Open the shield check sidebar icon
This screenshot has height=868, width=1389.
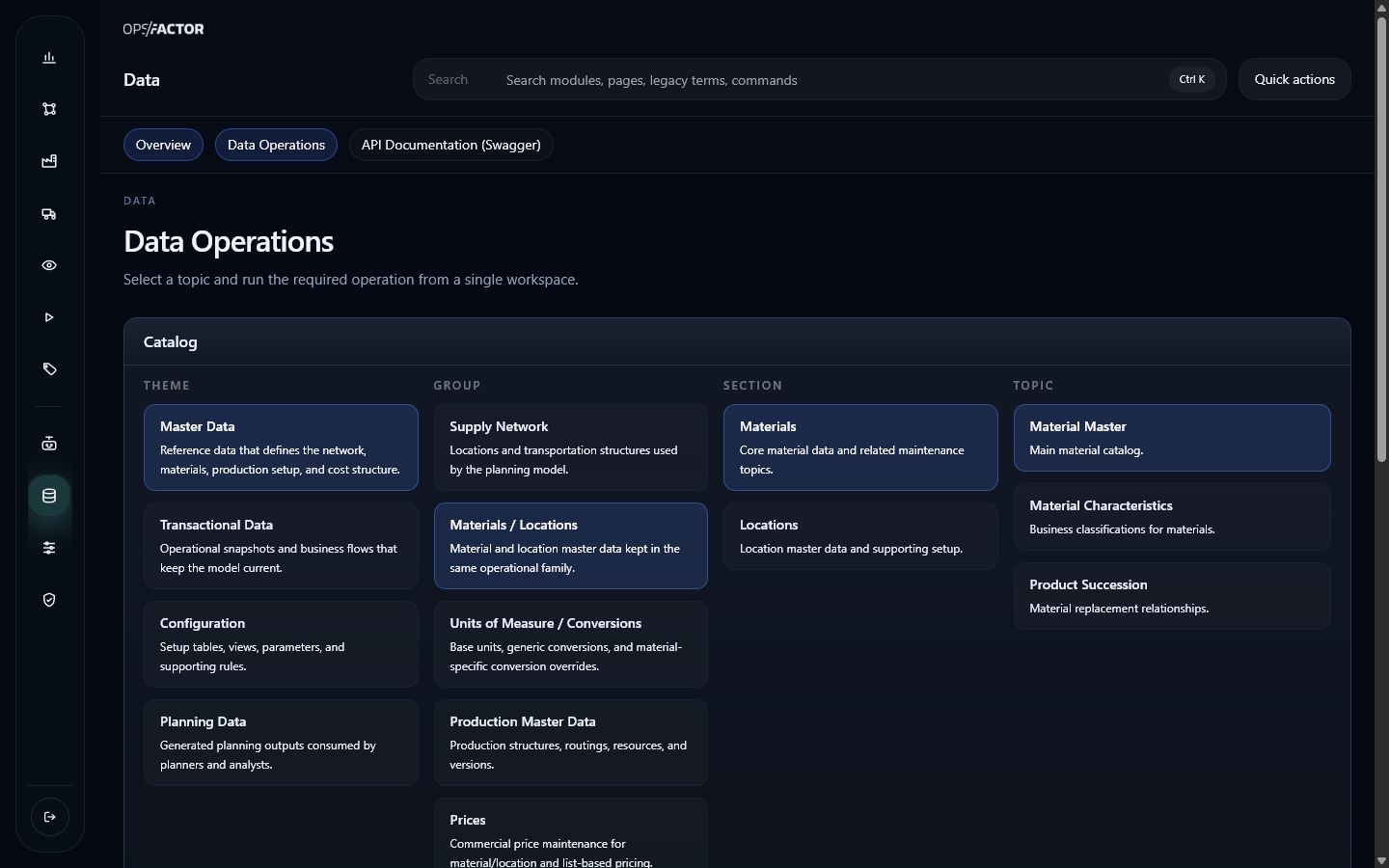49,600
